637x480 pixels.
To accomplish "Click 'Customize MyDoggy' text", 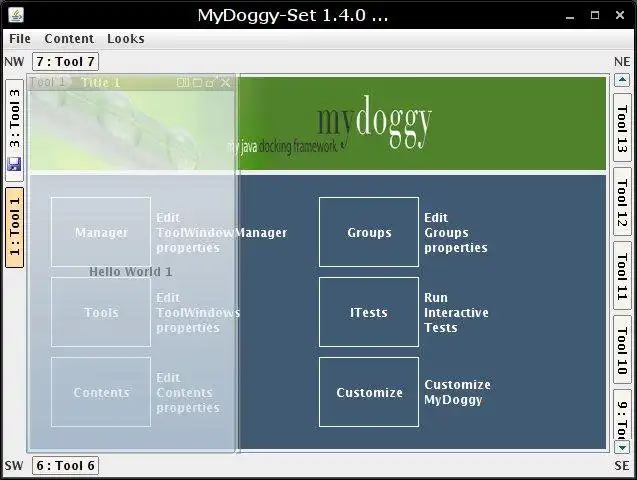I will point(457,392).
